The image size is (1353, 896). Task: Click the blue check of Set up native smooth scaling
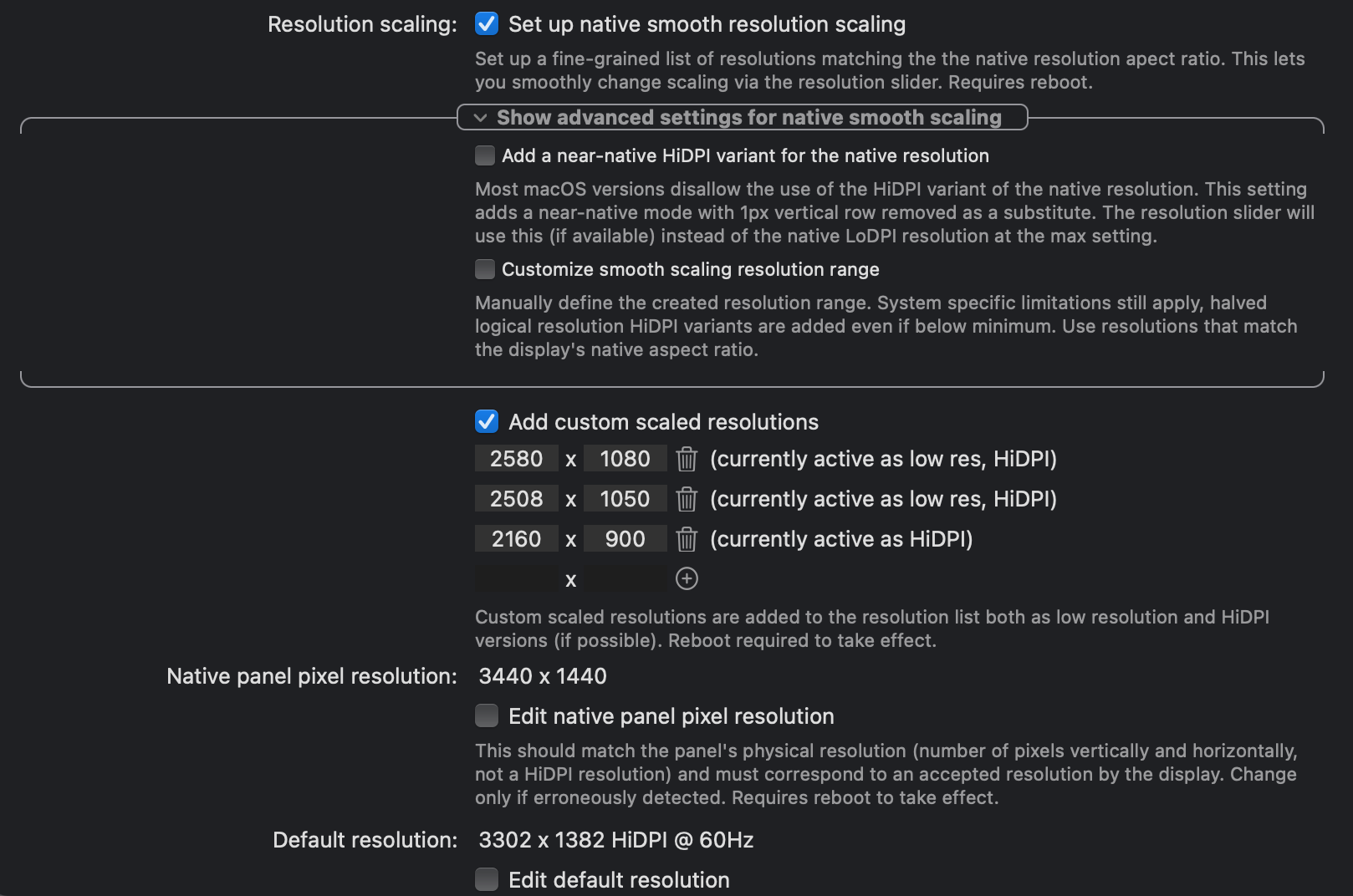click(485, 24)
